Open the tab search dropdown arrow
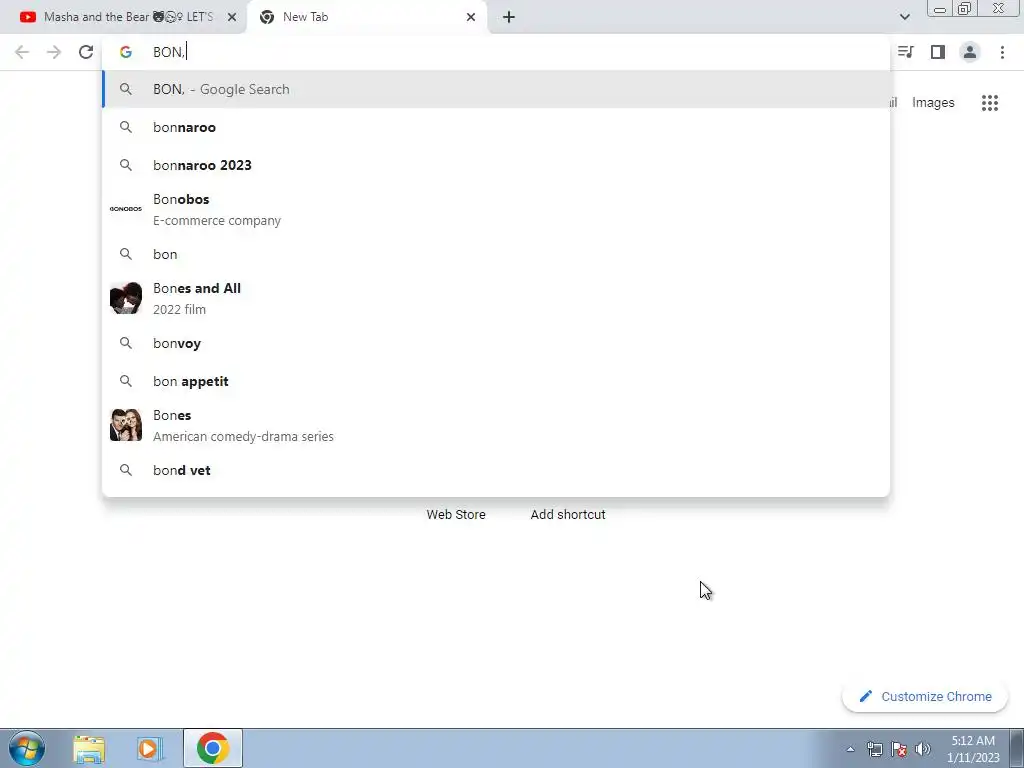The width and height of the screenshot is (1024, 768). coord(904,17)
